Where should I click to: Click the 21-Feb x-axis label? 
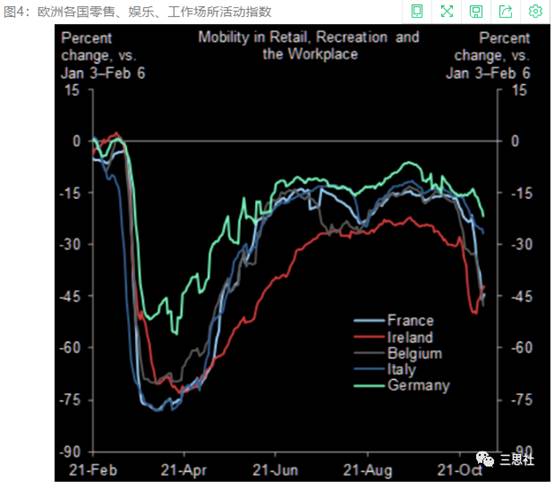coord(93,470)
